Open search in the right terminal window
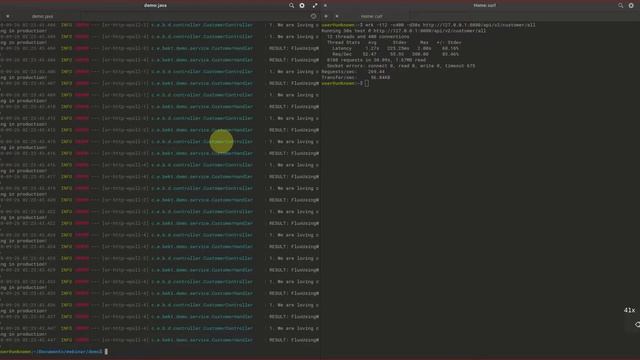640x360 pixels. pos(620,6)
